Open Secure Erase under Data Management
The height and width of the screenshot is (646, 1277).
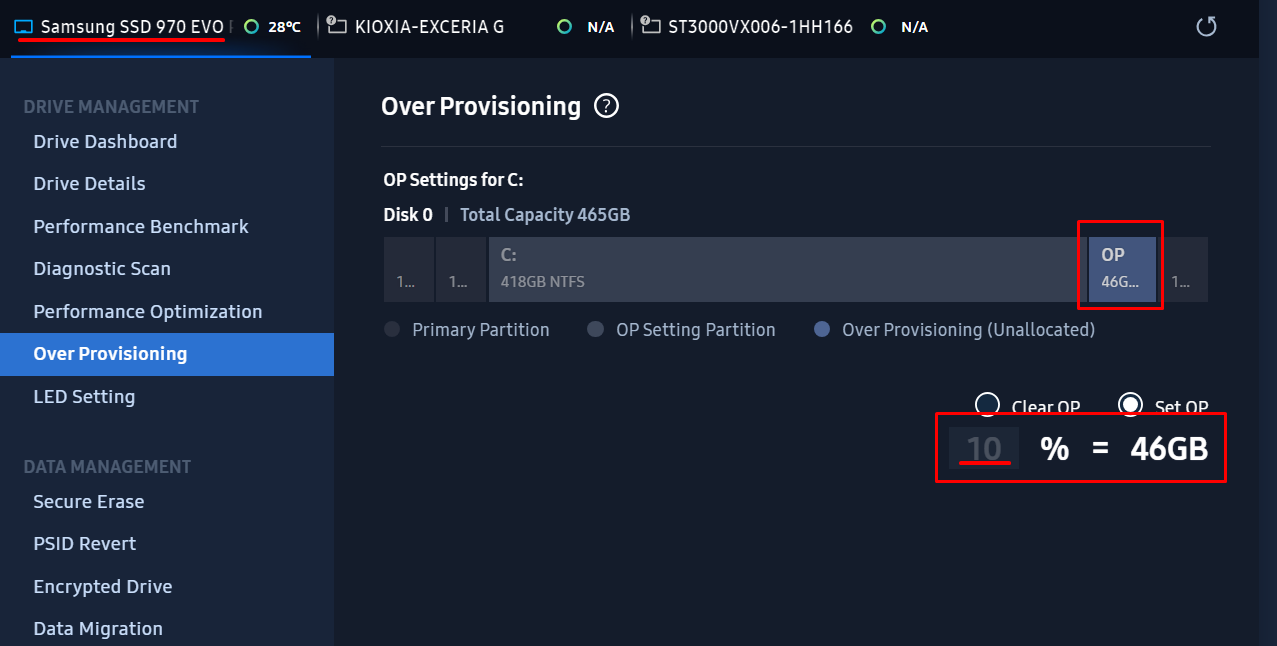point(89,502)
